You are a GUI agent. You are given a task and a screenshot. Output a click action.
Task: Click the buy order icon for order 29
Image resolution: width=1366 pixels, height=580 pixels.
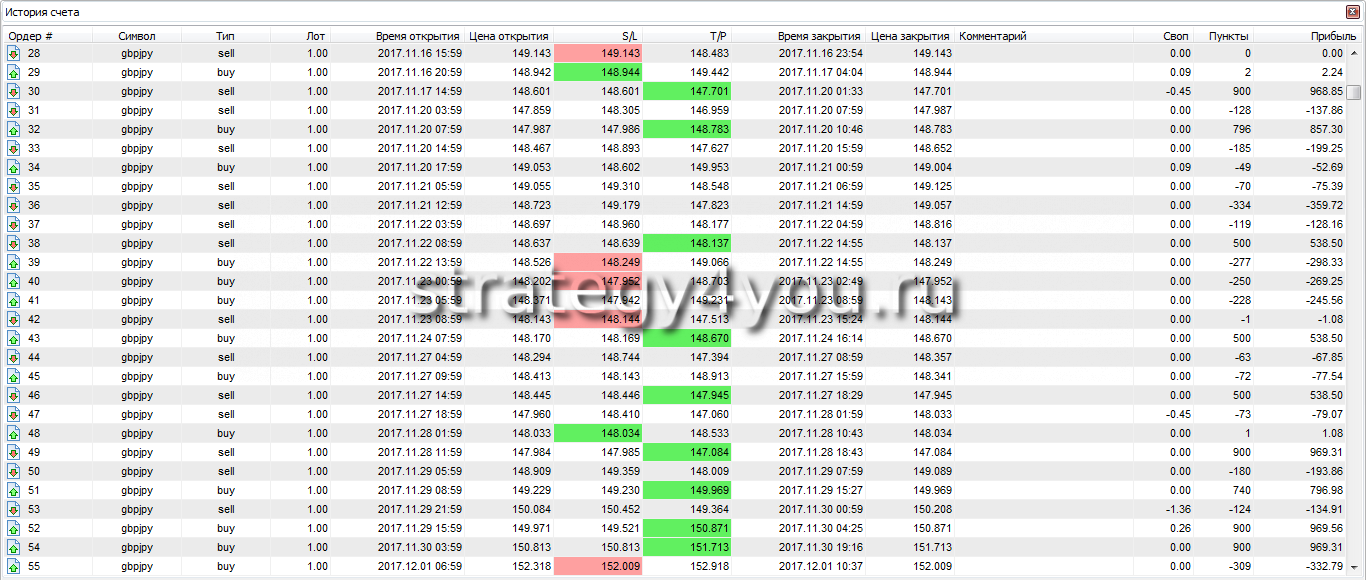tap(14, 72)
